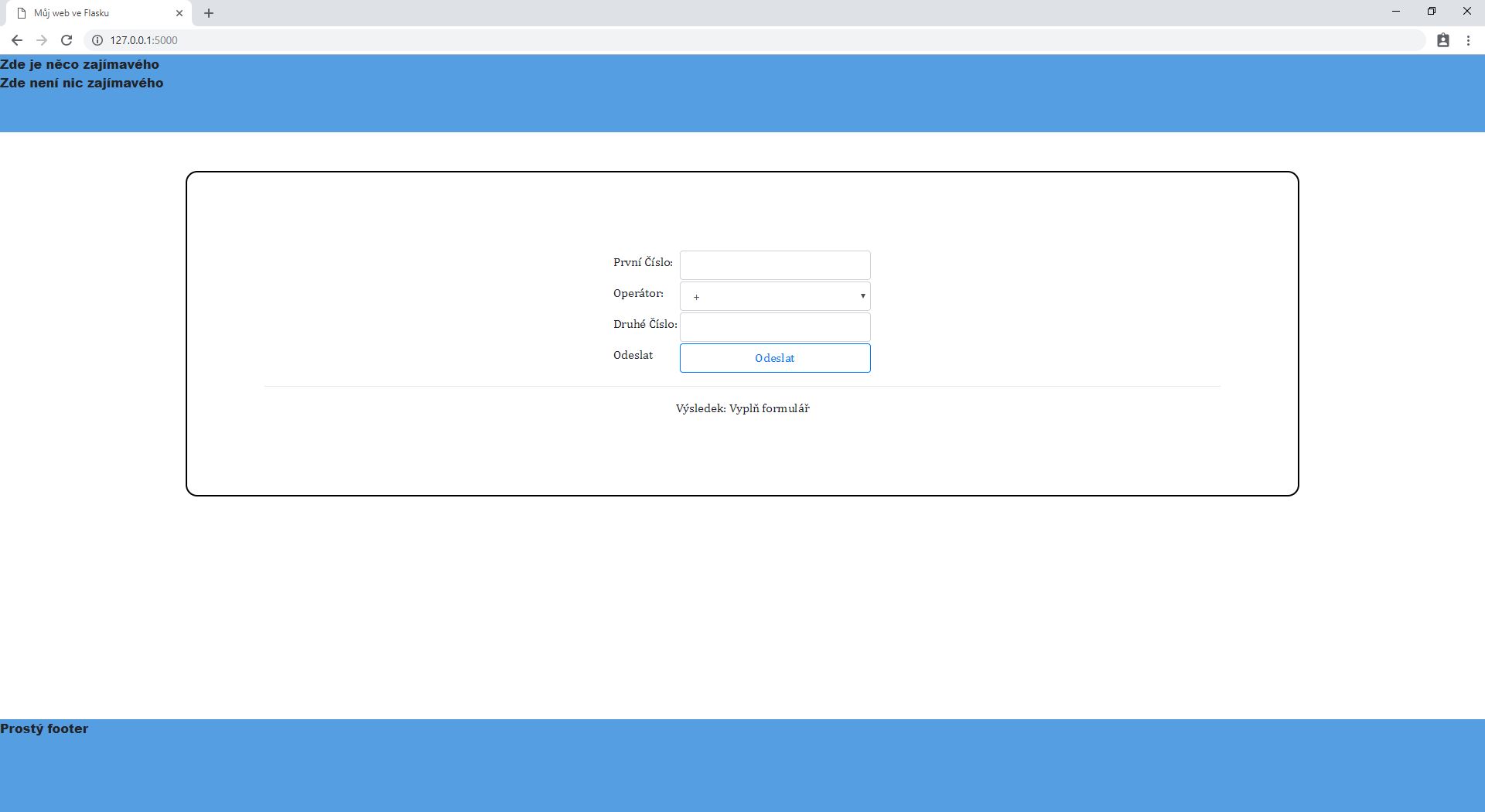Screen dimensions: 1485x812
Task: Go back using the browser back arrow
Action: click(16, 40)
